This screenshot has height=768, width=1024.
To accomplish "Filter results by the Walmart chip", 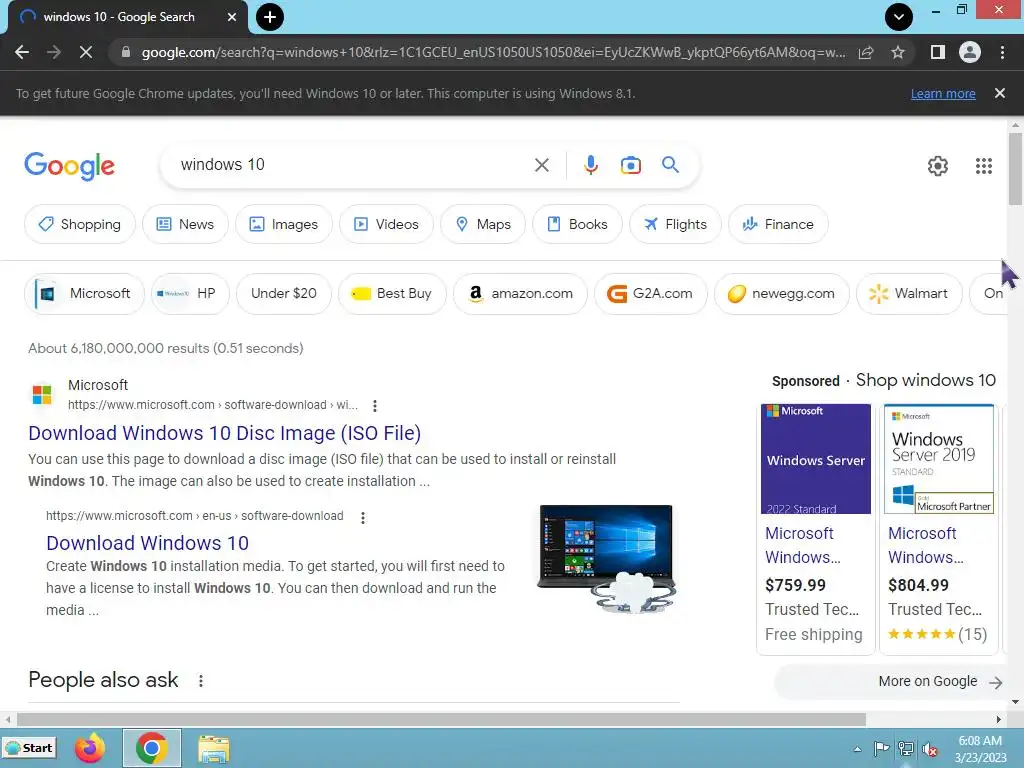I will point(909,293).
